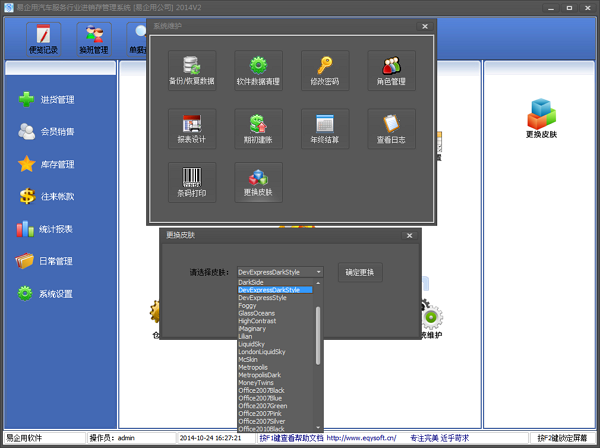Open 角色管理 people icon
Screen dimensions: 600x448
pyautogui.click(x=391, y=70)
